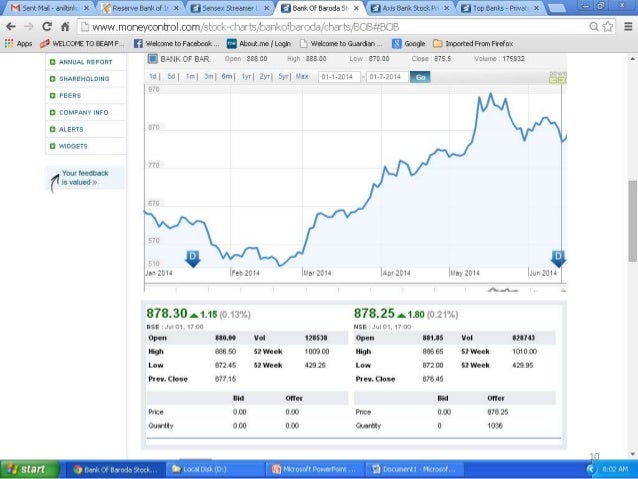Click the BSE price 878.30

click(167, 313)
